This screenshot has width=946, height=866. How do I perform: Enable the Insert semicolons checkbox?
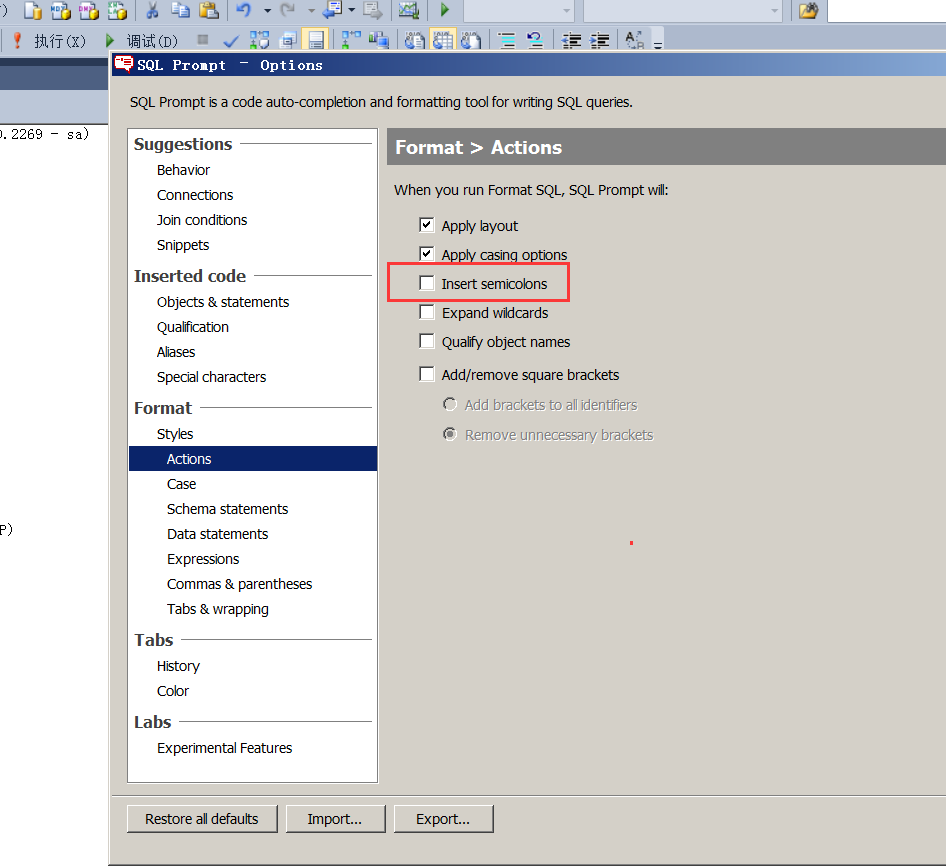[427, 283]
